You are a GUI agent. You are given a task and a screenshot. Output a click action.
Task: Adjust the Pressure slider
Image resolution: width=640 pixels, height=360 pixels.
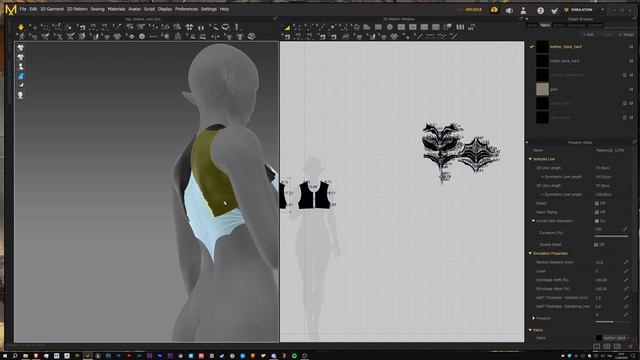click(x=611, y=322)
